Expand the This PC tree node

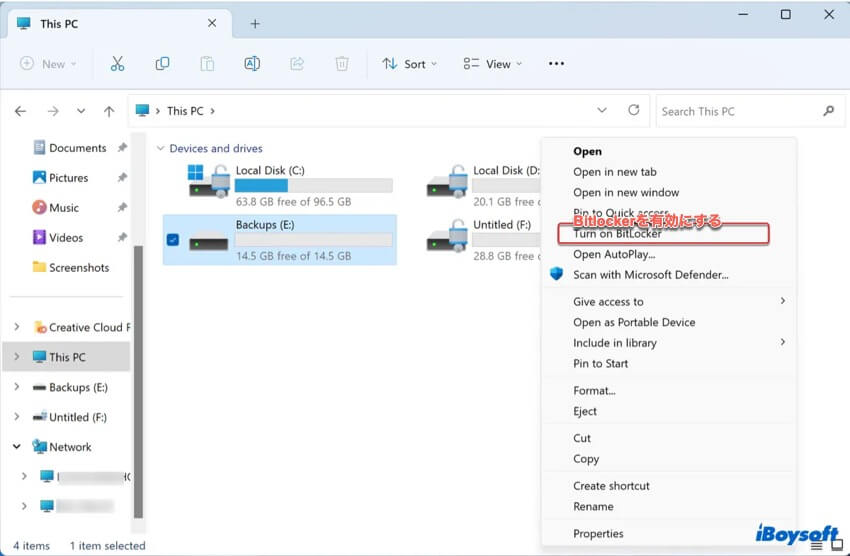(x=17, y=357)
